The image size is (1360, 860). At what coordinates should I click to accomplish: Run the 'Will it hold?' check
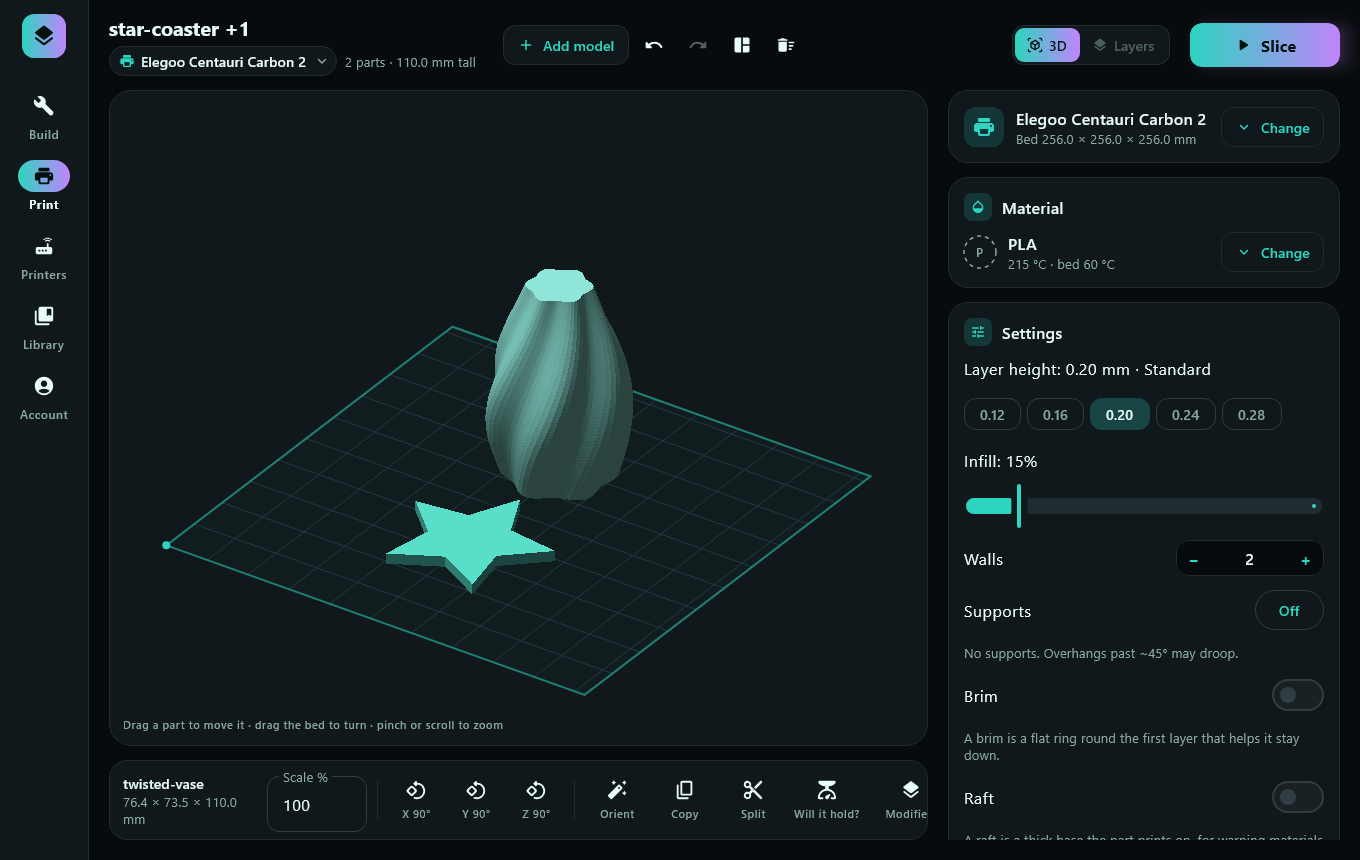[x=827, y=800]
